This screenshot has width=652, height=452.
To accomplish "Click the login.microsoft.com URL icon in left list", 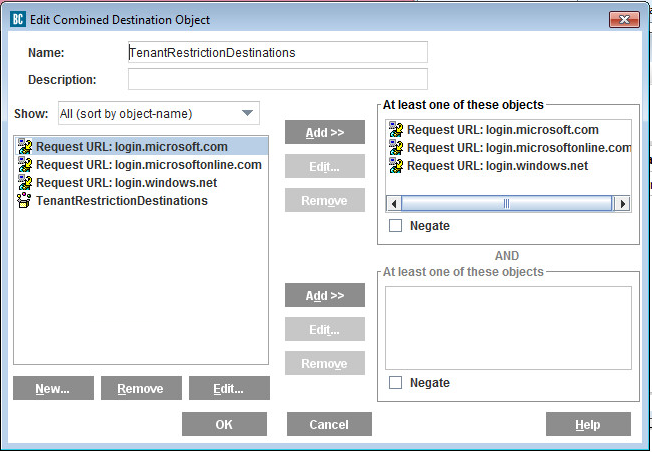I will pos(25,147).
